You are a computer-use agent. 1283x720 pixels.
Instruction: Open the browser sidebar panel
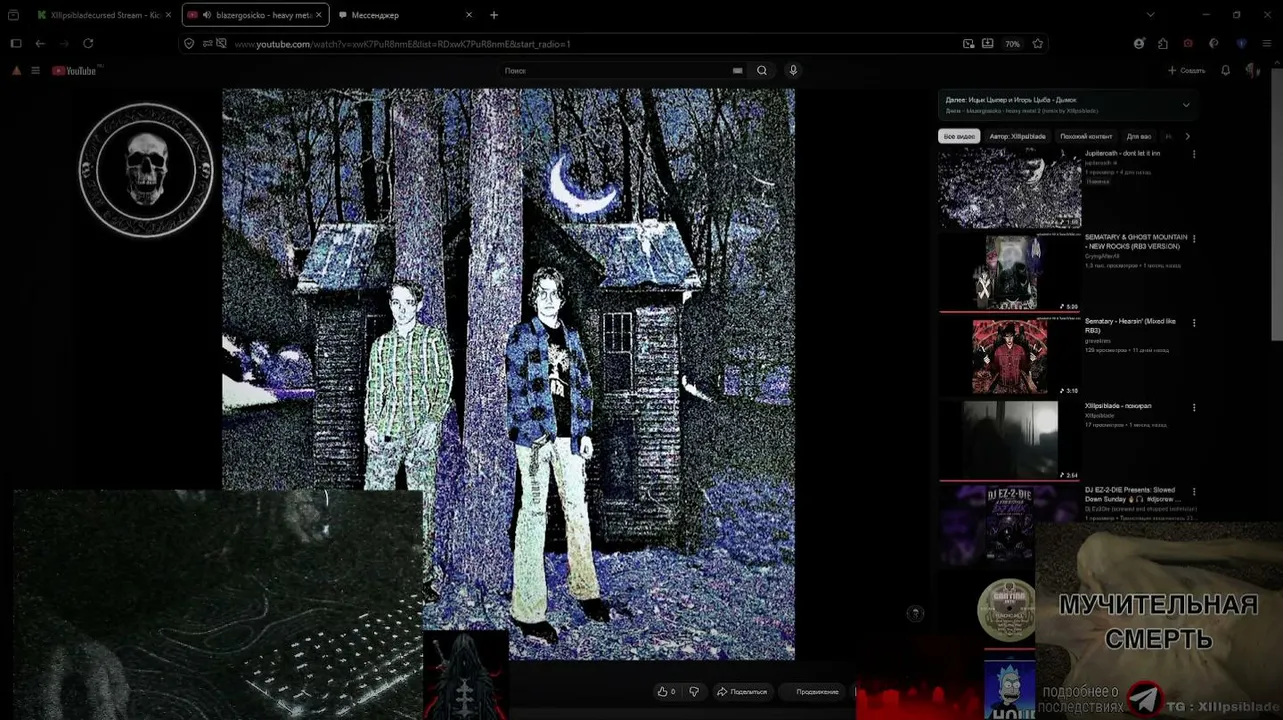[x=16, y=44]
